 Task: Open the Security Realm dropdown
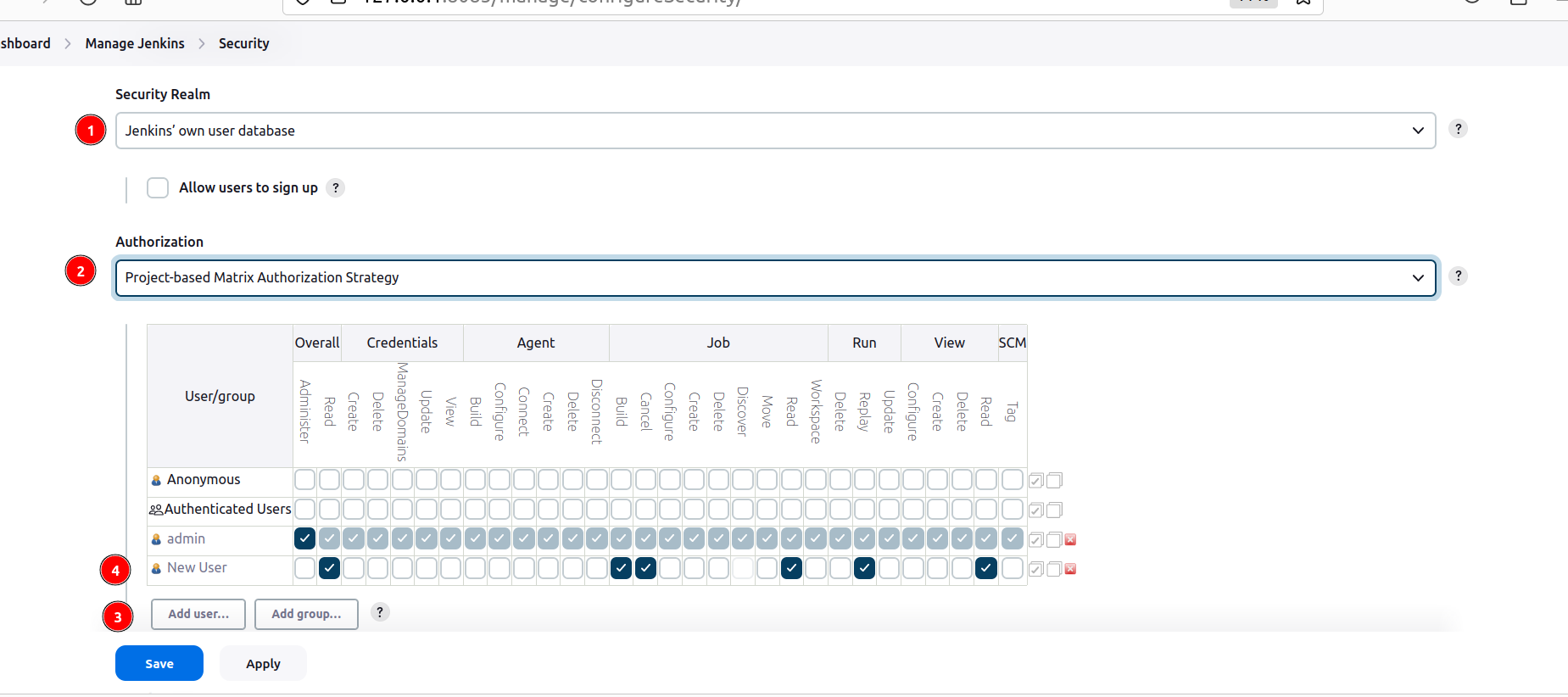click(x=775, y=131)
